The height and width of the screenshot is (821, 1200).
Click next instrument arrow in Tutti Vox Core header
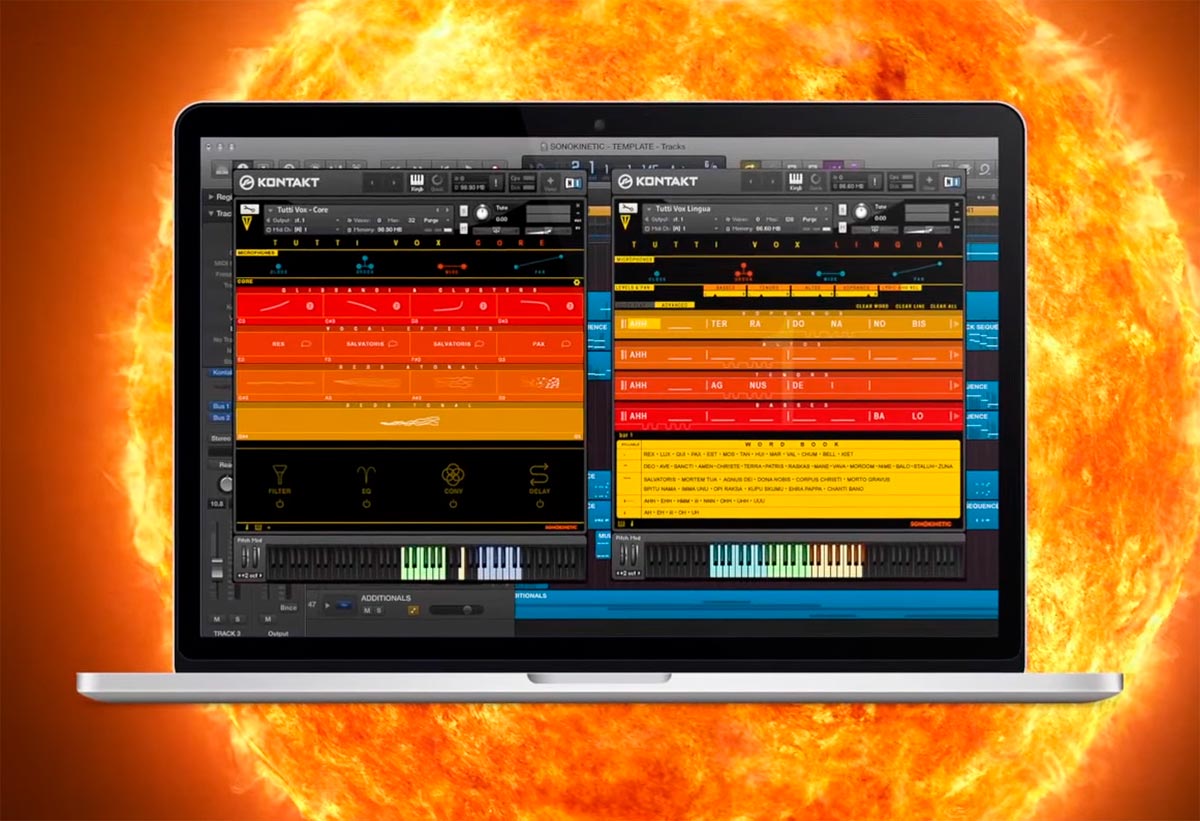(x=449, y=209)
